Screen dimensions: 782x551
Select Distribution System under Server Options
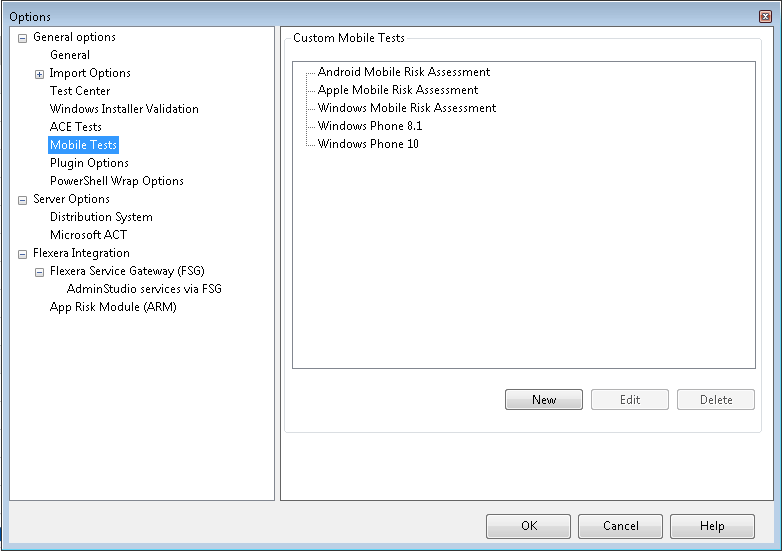coord(101,217)
